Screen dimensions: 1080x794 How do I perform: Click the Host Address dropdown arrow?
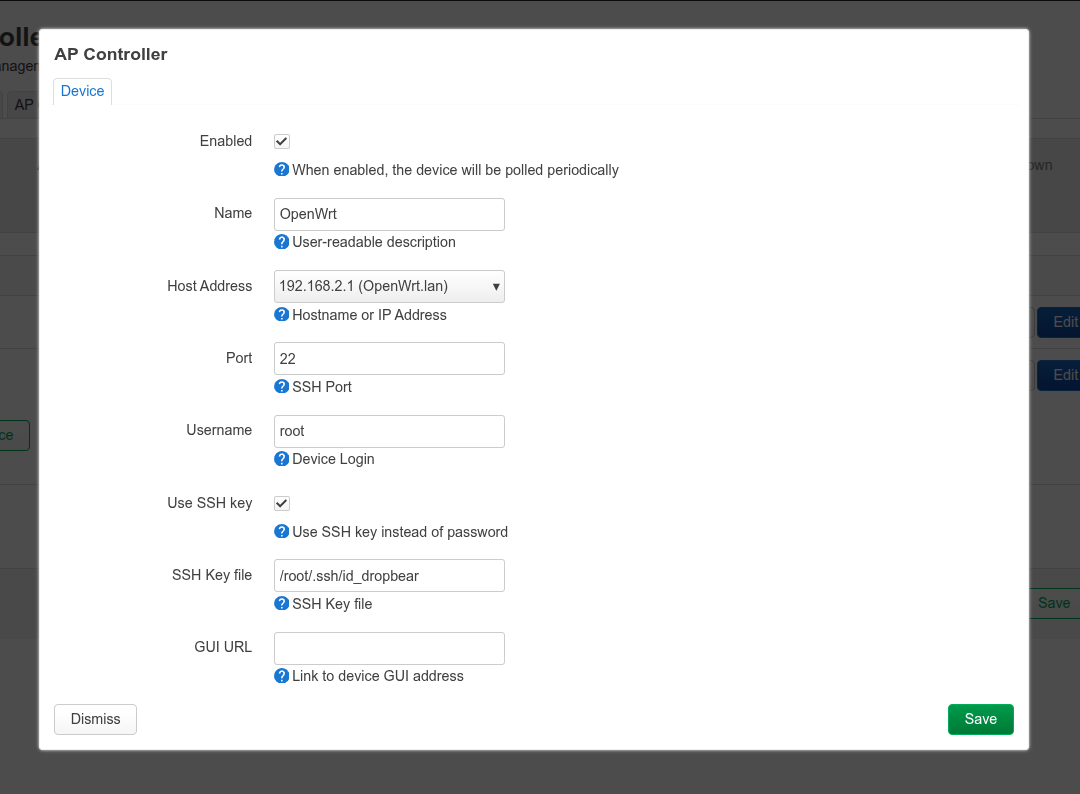tap(496, 287)
